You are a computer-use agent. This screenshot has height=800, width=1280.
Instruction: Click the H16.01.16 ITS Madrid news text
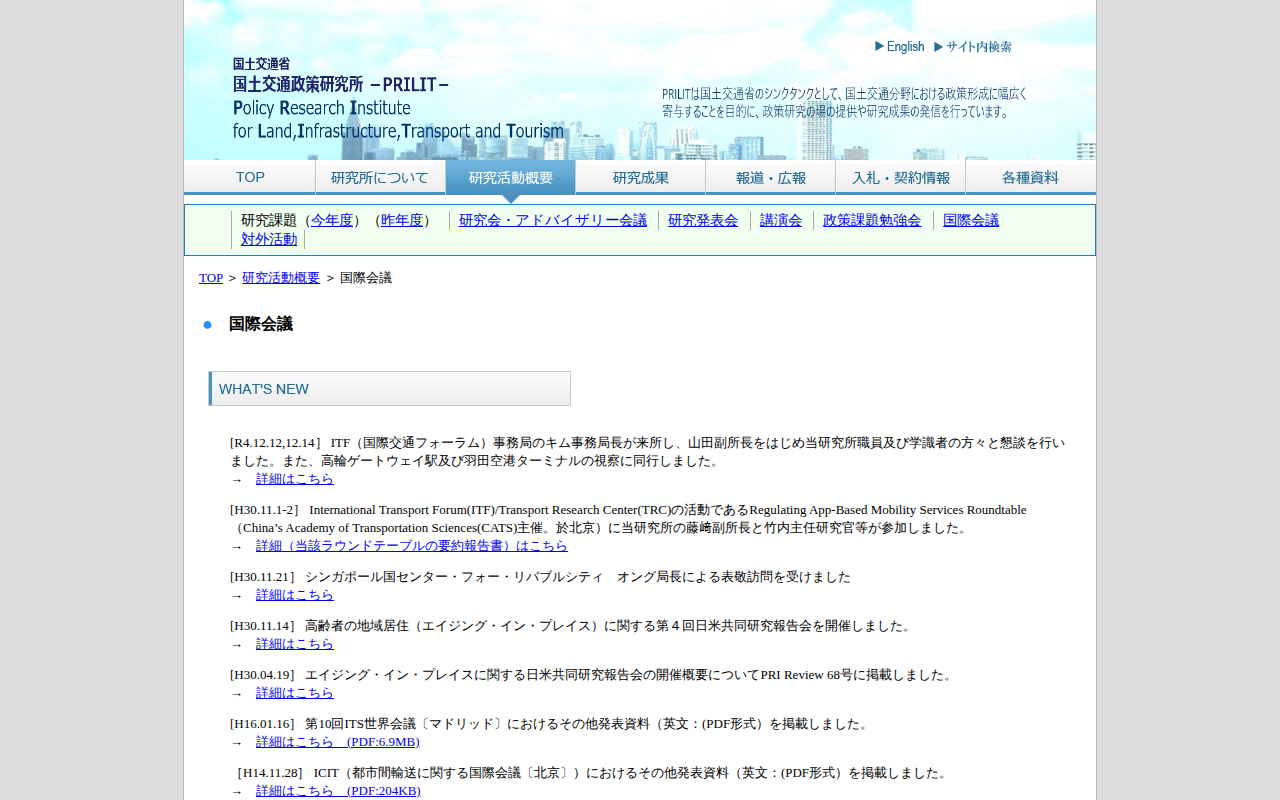click(550, 724)
